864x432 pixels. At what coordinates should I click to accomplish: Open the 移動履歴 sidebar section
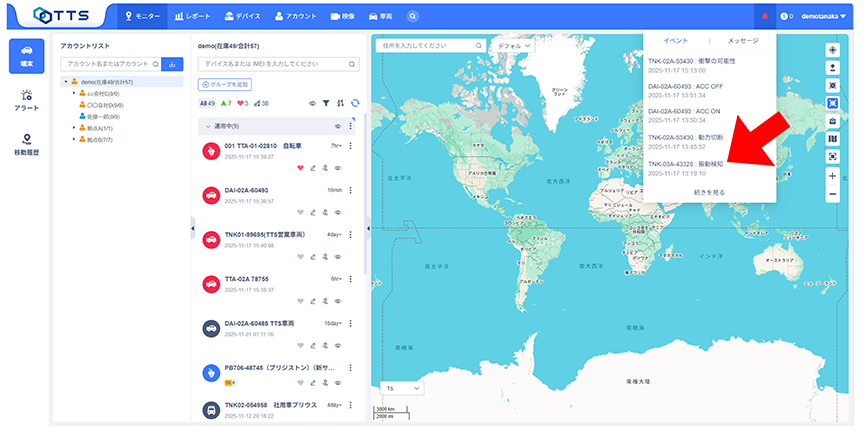26,145
